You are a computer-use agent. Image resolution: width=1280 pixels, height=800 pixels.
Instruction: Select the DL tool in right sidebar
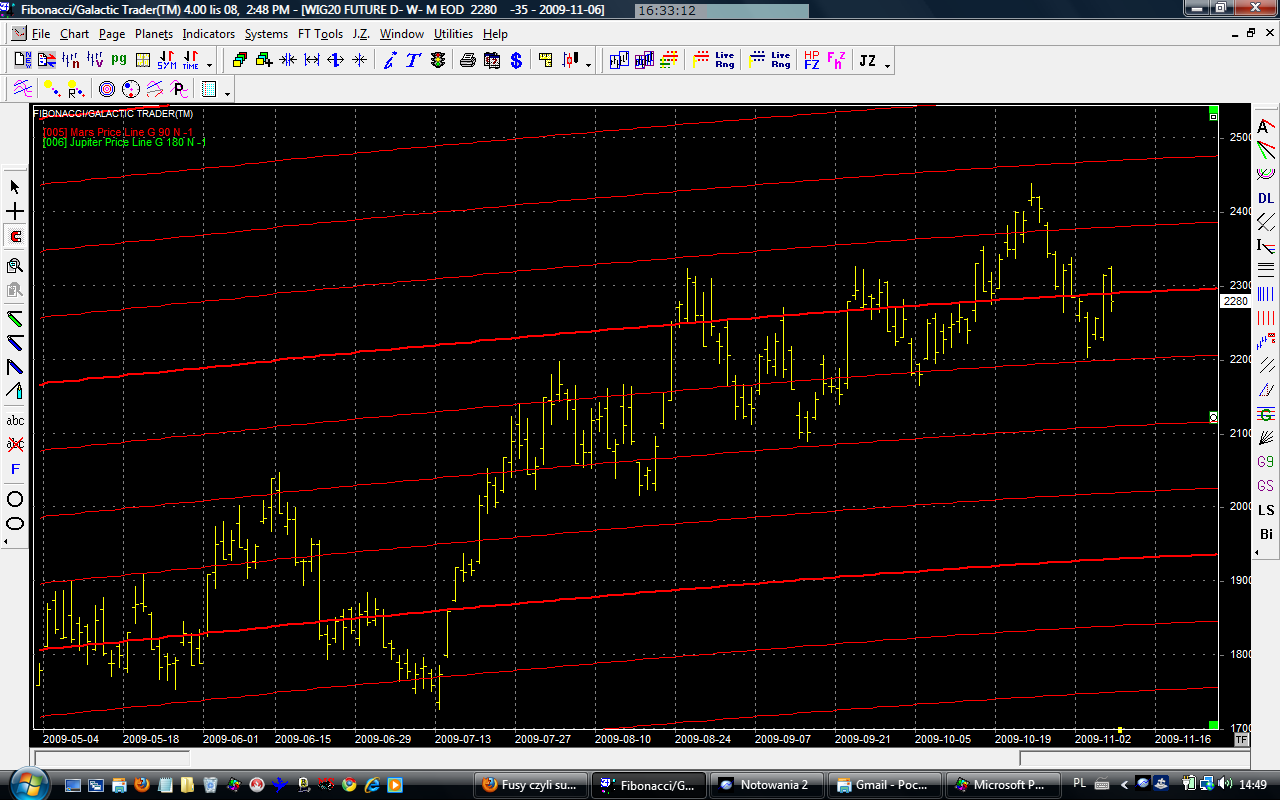click(x=1266, y=198)
